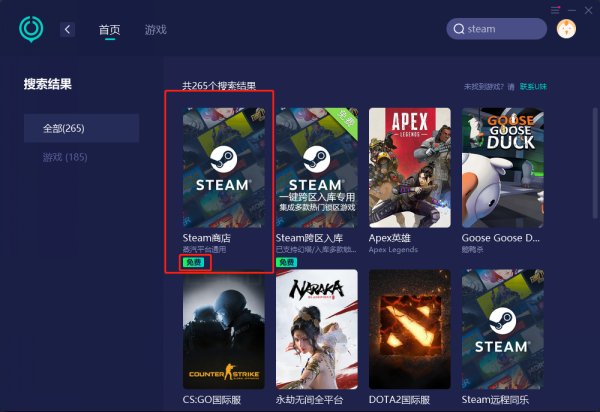Click the Steam商店 title text
This screenshot has height=412, width=600.
[x=207, y=238]
